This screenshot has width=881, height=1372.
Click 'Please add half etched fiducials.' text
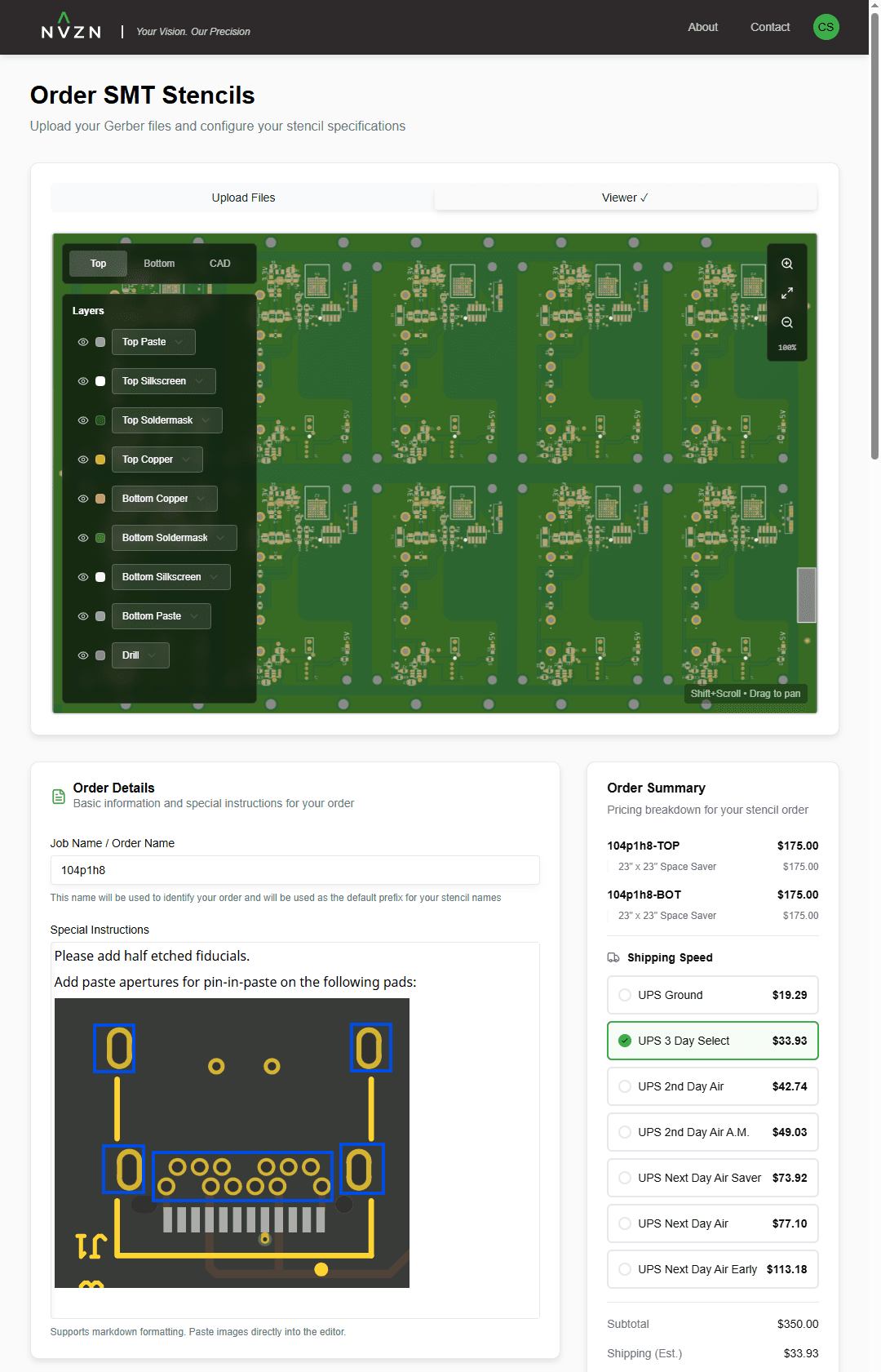[153, 956]
